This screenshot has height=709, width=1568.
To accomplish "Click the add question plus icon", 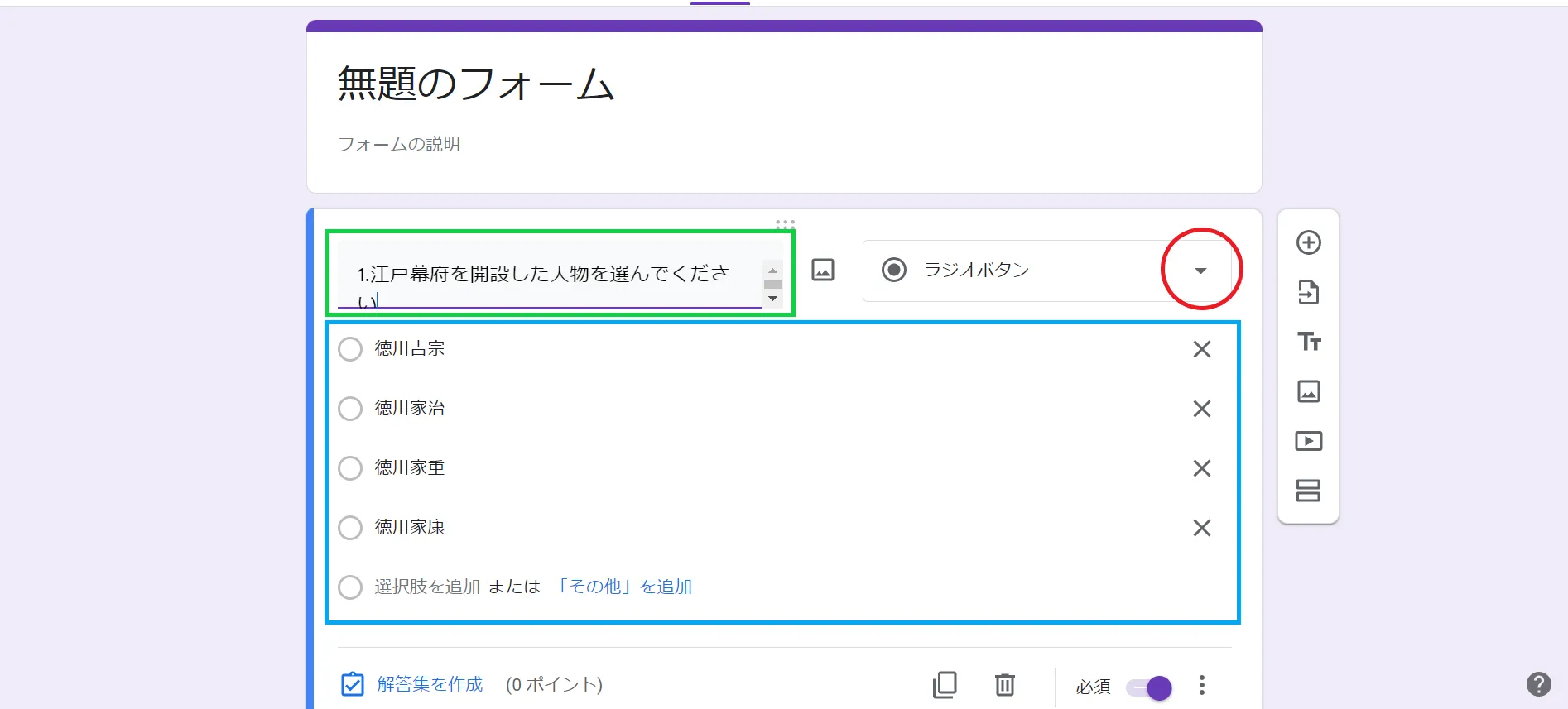I will click(x=1308, y=242).
